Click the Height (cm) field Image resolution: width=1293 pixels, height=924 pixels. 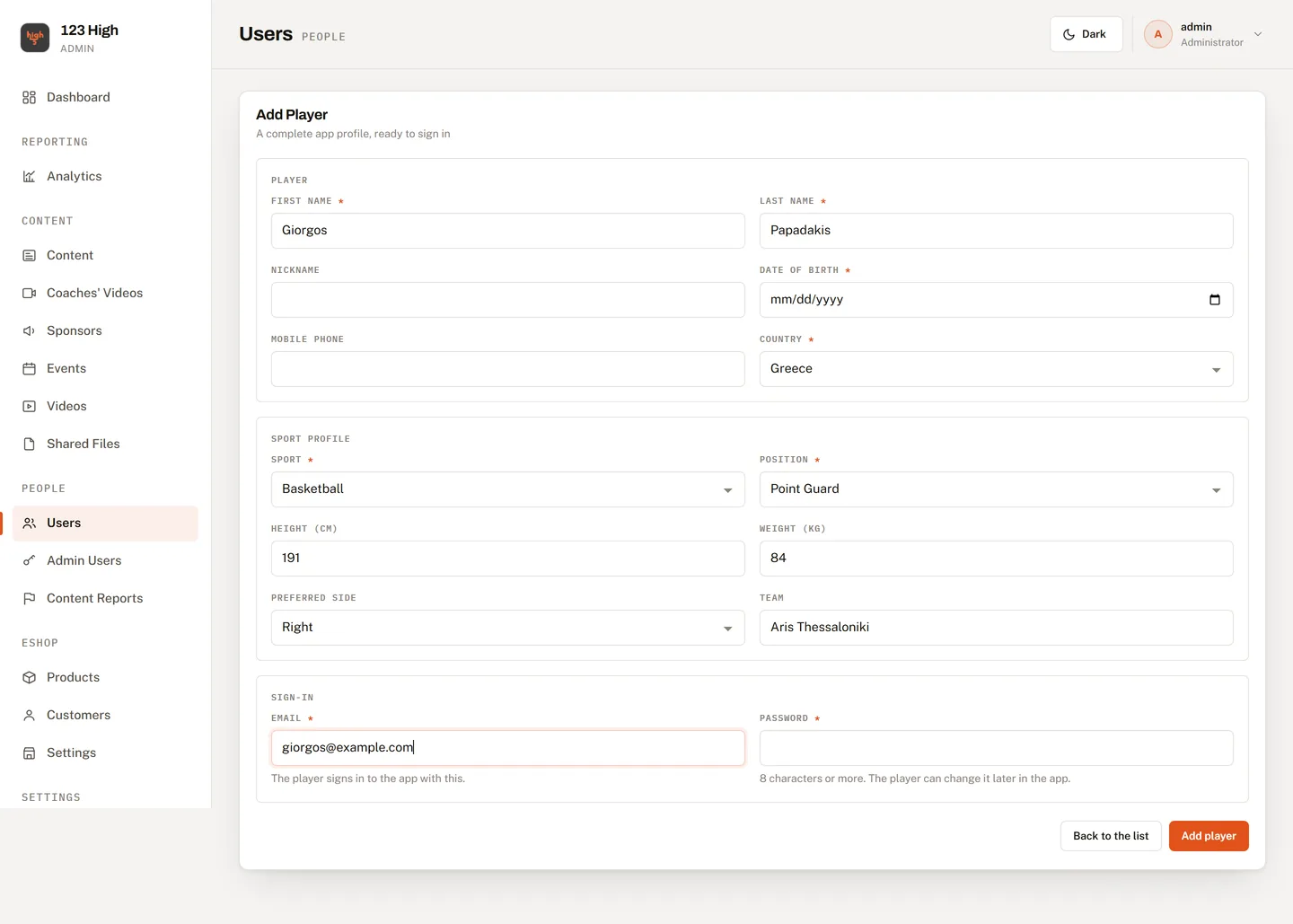pyautogui.click(x=508, y=559)
